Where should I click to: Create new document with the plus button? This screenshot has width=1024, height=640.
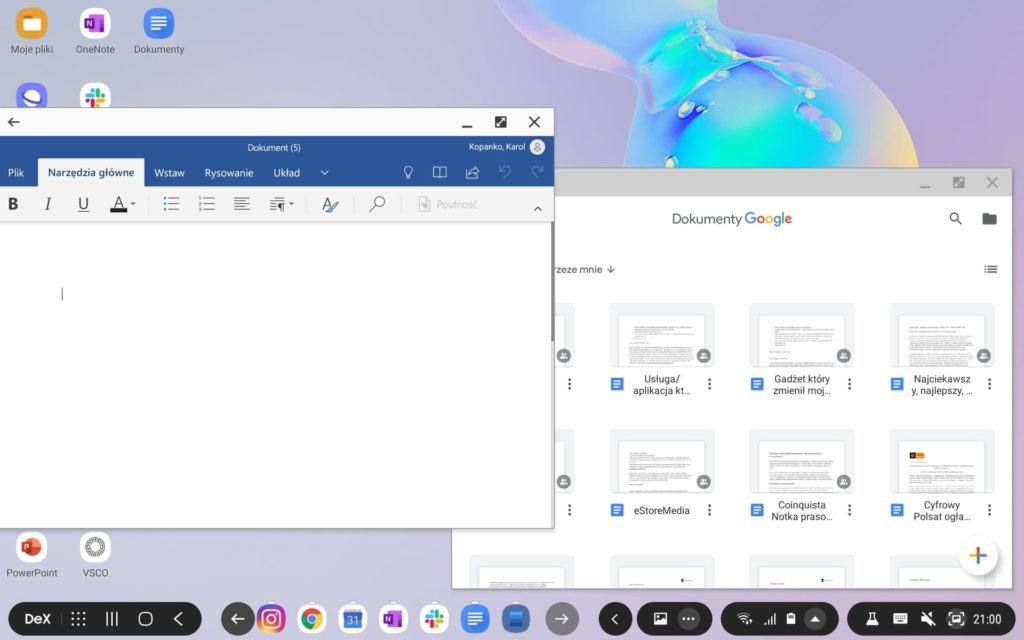[978, 555]
